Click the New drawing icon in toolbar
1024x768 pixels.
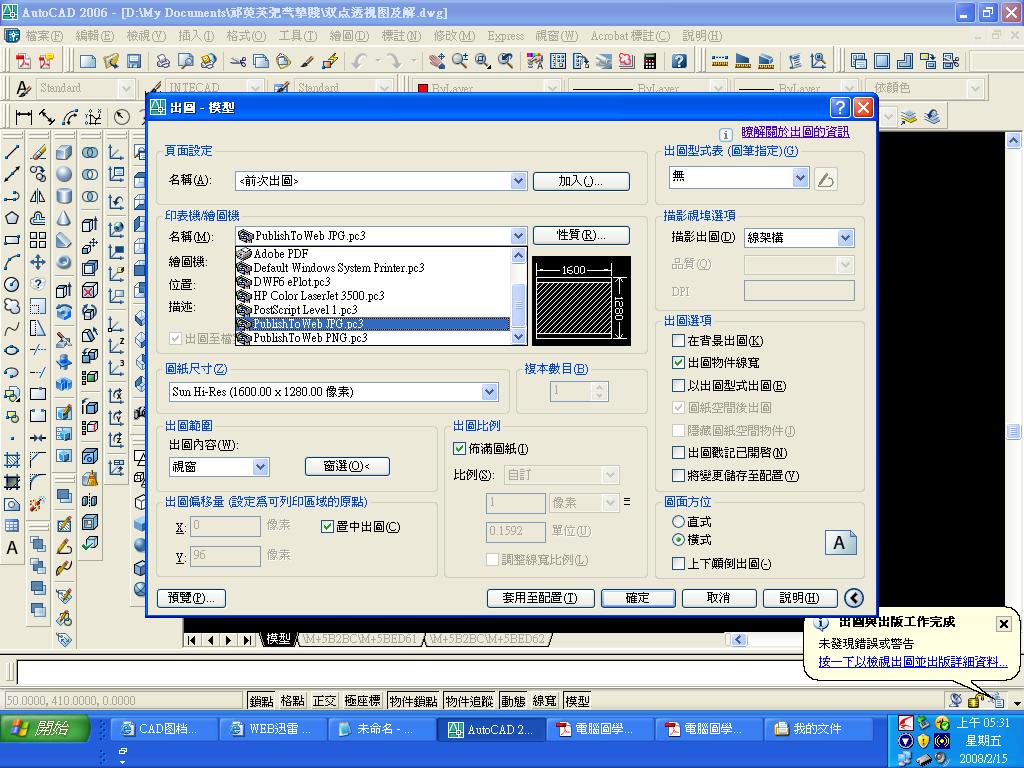tap(88, 61)
